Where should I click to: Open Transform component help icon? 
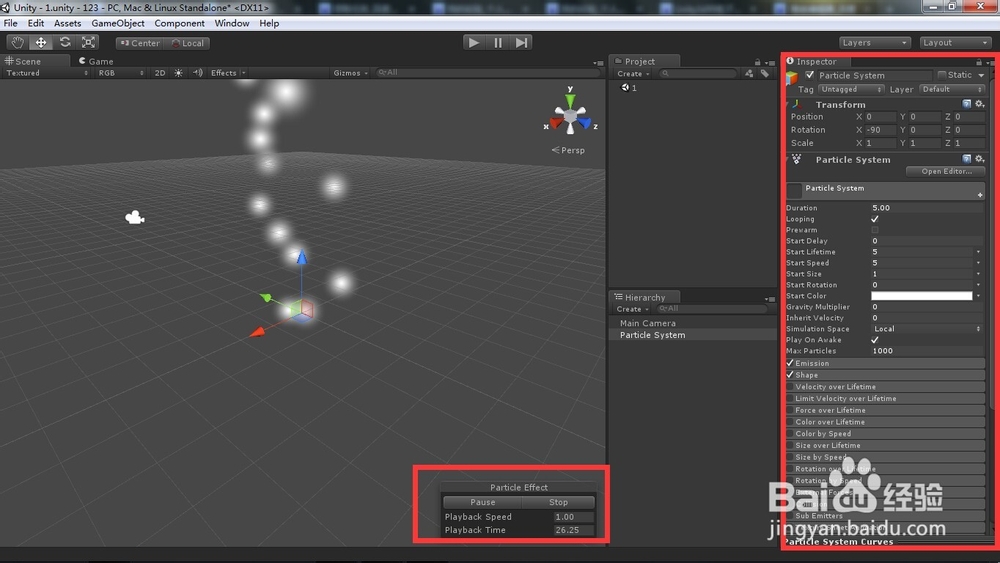(x=967, y=104)
